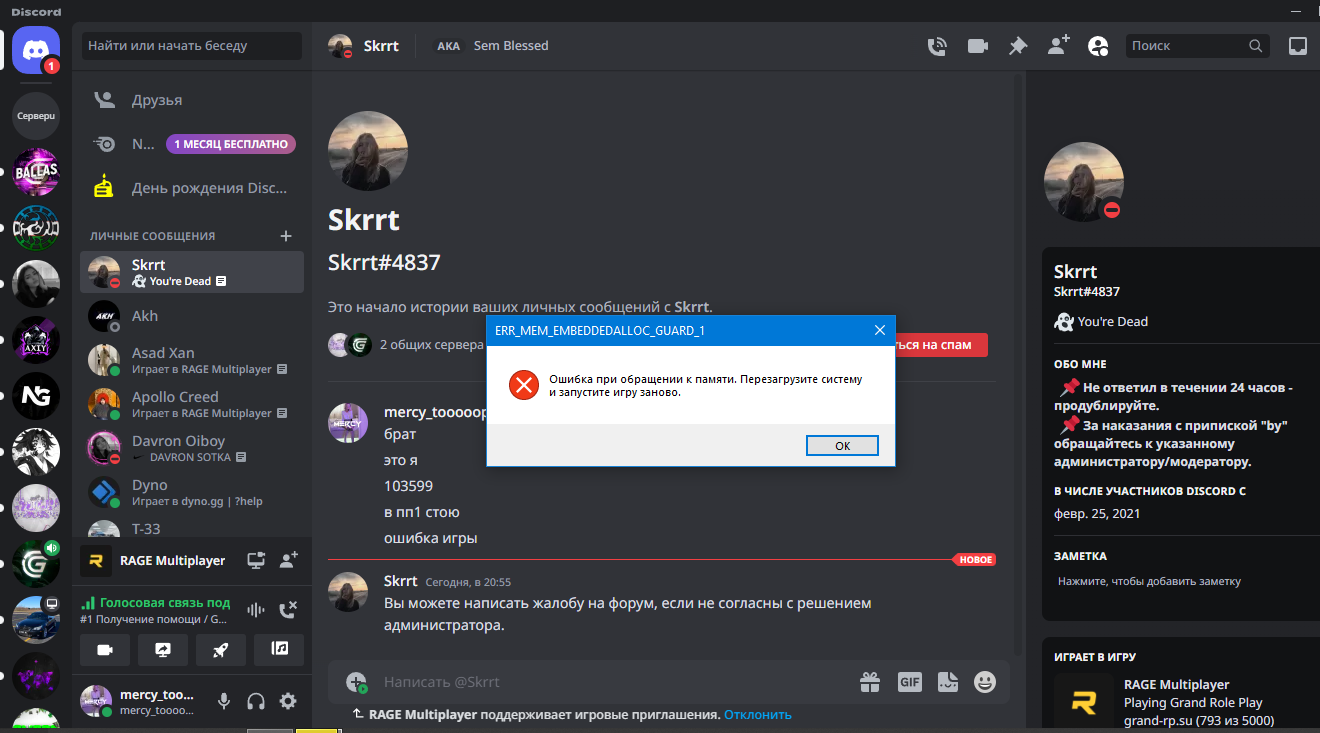Open the inbox icon
Viewport: 1320px width, 733px height.
point(1297,46)
